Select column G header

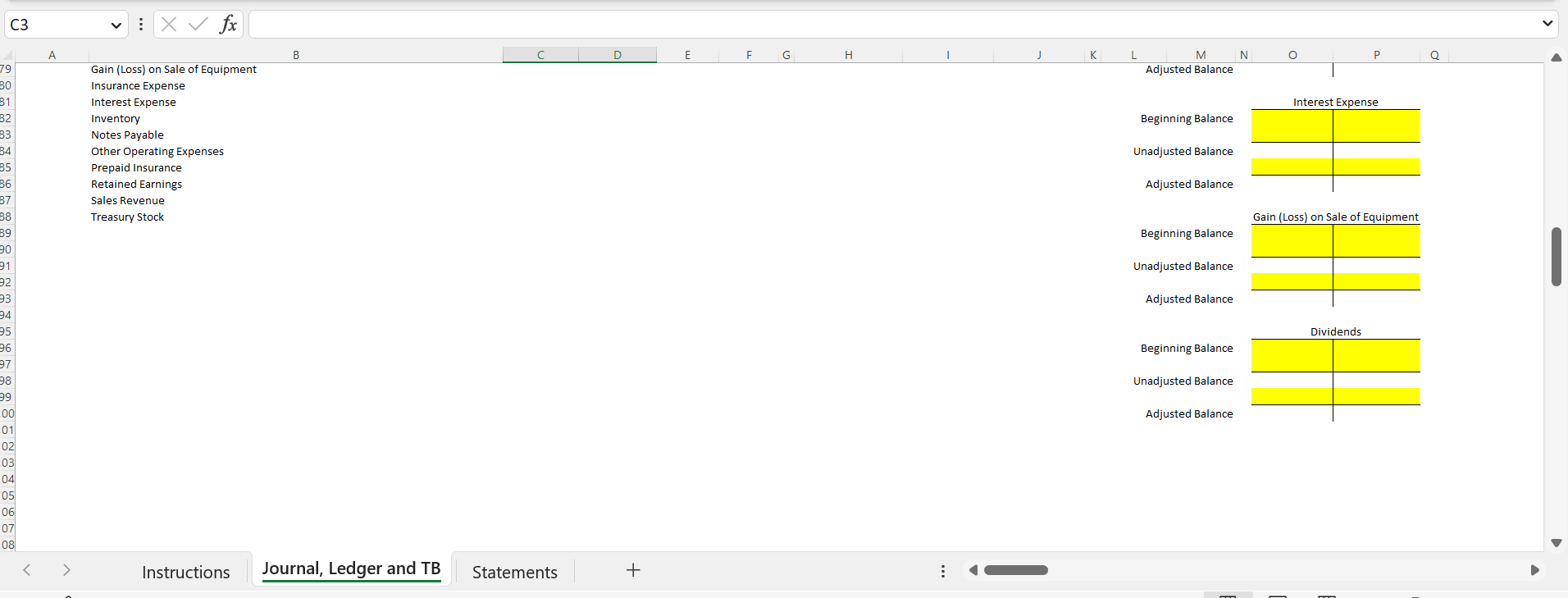(x=786, y=55)
